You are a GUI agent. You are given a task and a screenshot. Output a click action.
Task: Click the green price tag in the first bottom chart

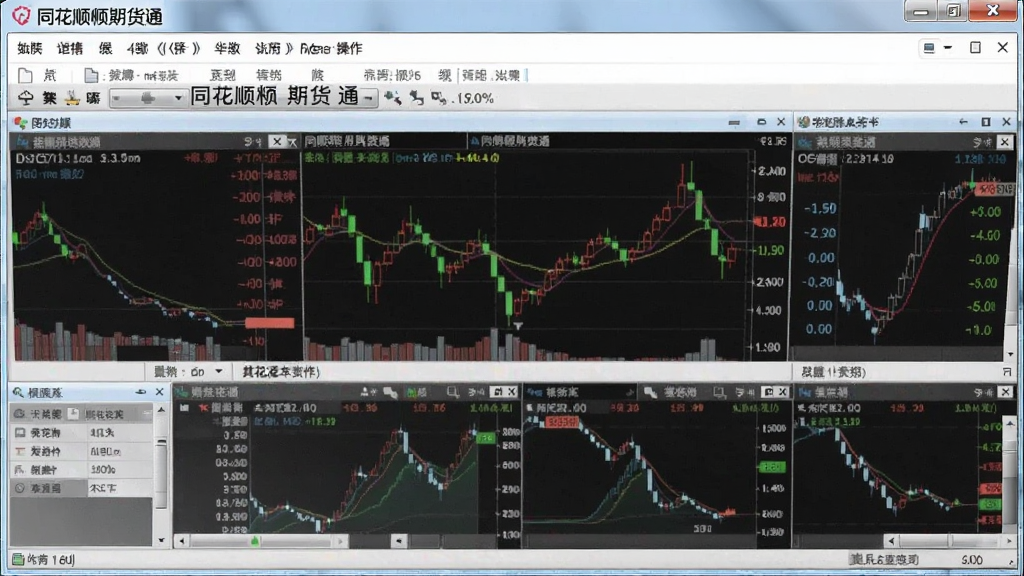pos(486,438)
